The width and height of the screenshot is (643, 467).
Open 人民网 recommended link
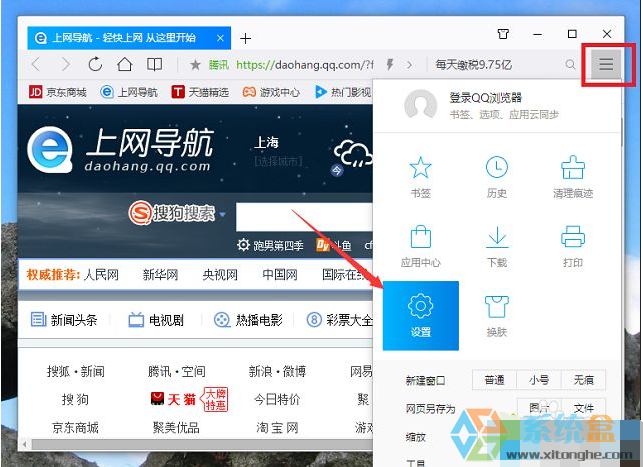click(101, 275)
